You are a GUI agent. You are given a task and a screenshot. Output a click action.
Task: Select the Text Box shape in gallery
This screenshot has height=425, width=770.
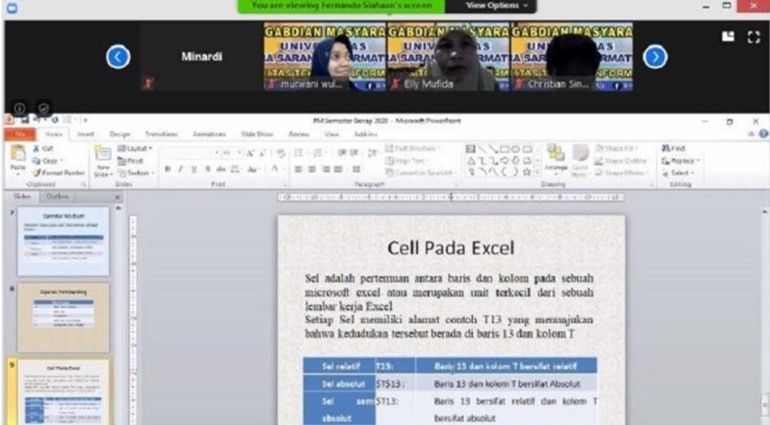[470, 149]
